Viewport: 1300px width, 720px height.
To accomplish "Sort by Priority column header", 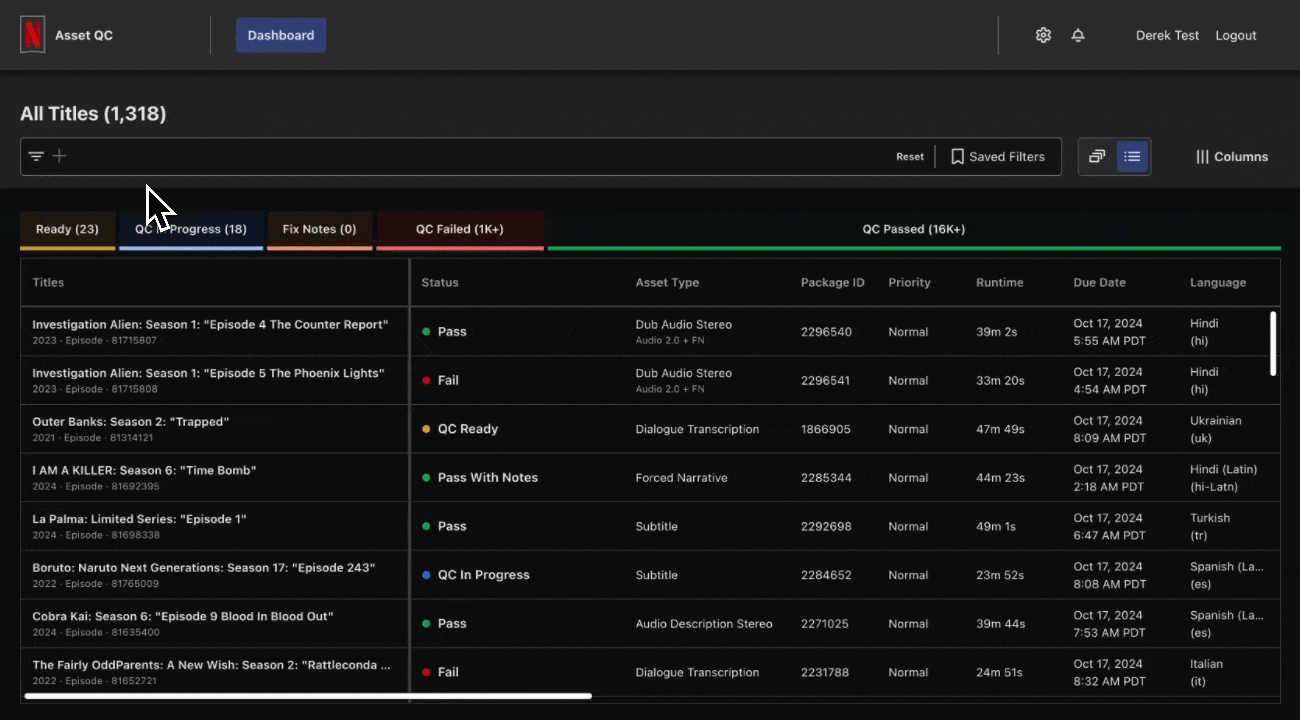I will coord(909,282).
